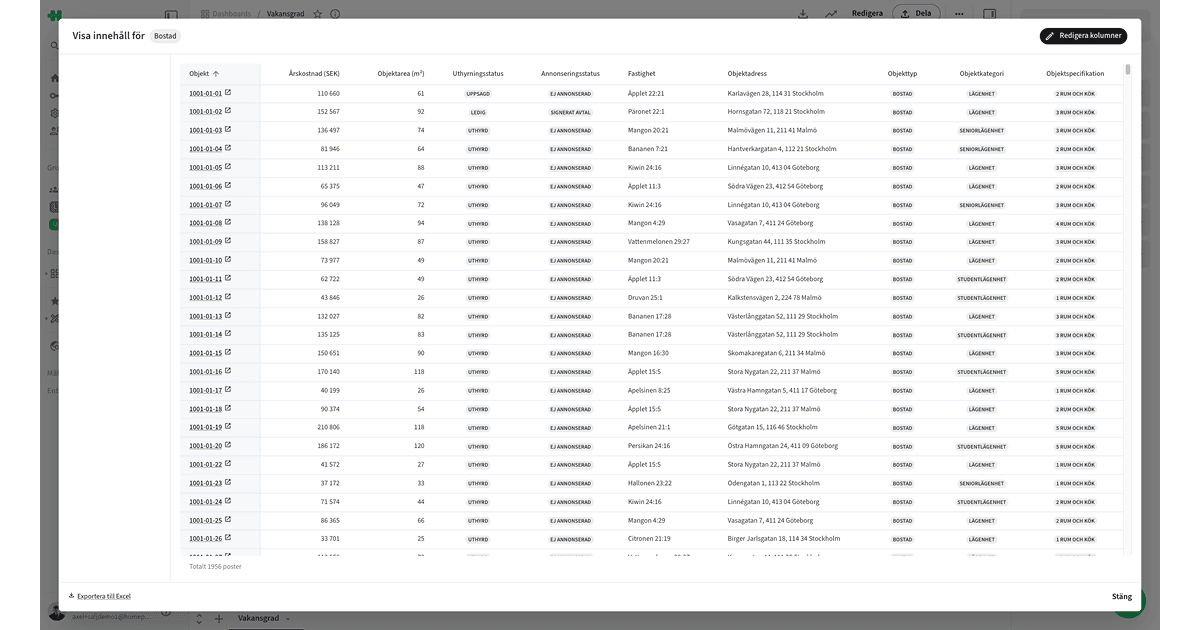This screenshot has height=630, width=1200.
Task: Select the Bostad filter chip
Action: click(164, 35)
